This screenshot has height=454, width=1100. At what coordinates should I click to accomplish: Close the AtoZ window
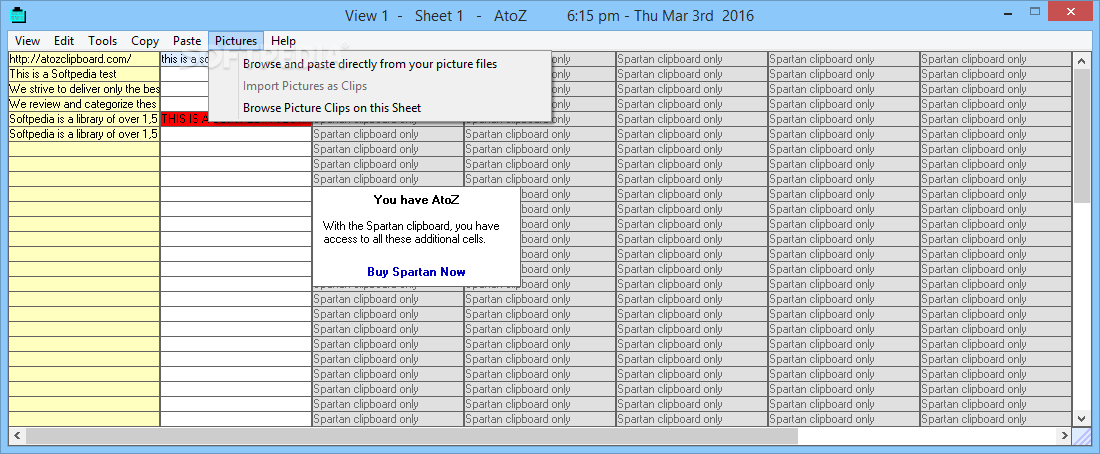pyautogui.click(x=1071, y=12)
